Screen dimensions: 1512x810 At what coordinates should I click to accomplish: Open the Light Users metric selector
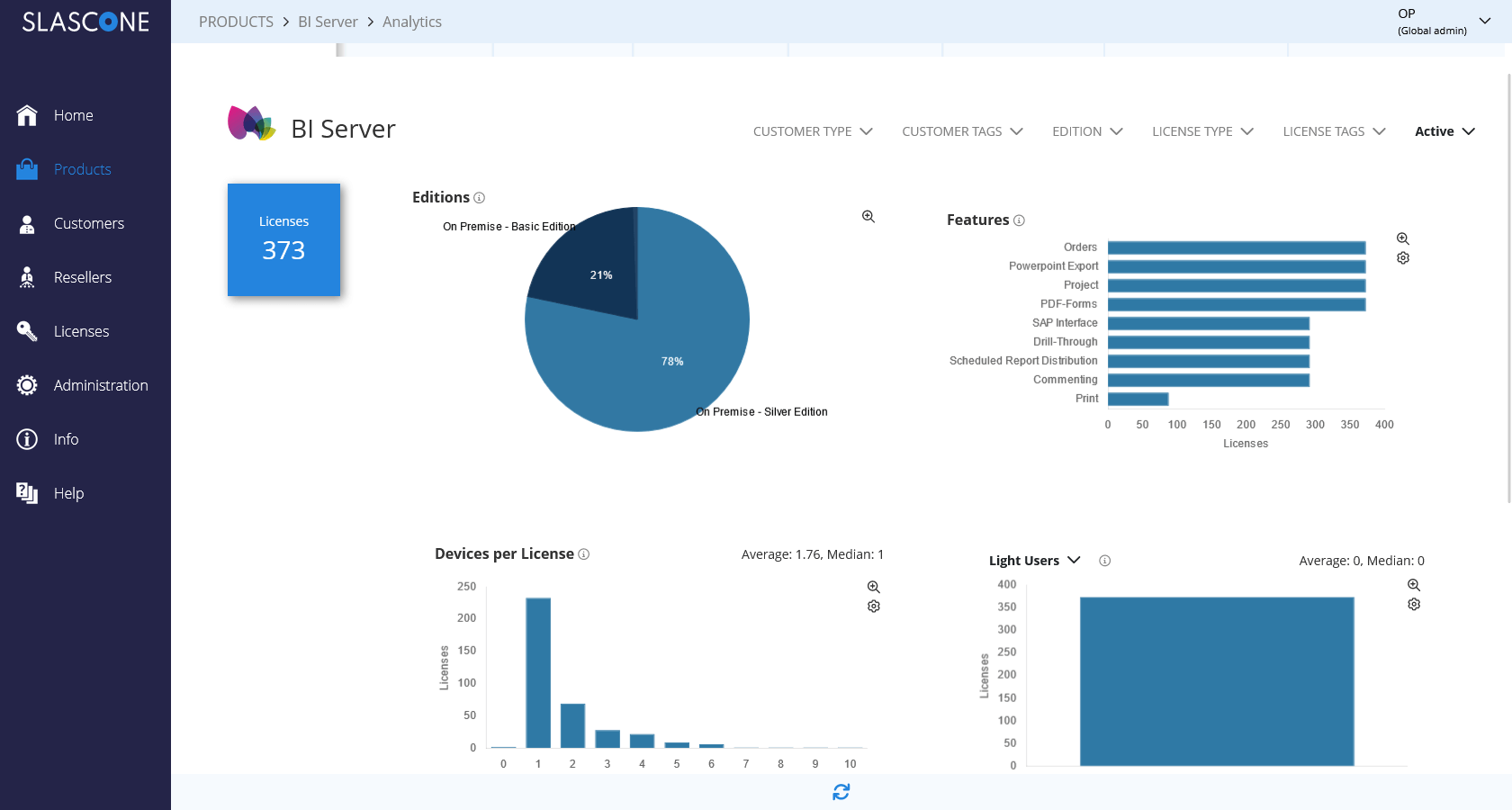point(1034,561)
